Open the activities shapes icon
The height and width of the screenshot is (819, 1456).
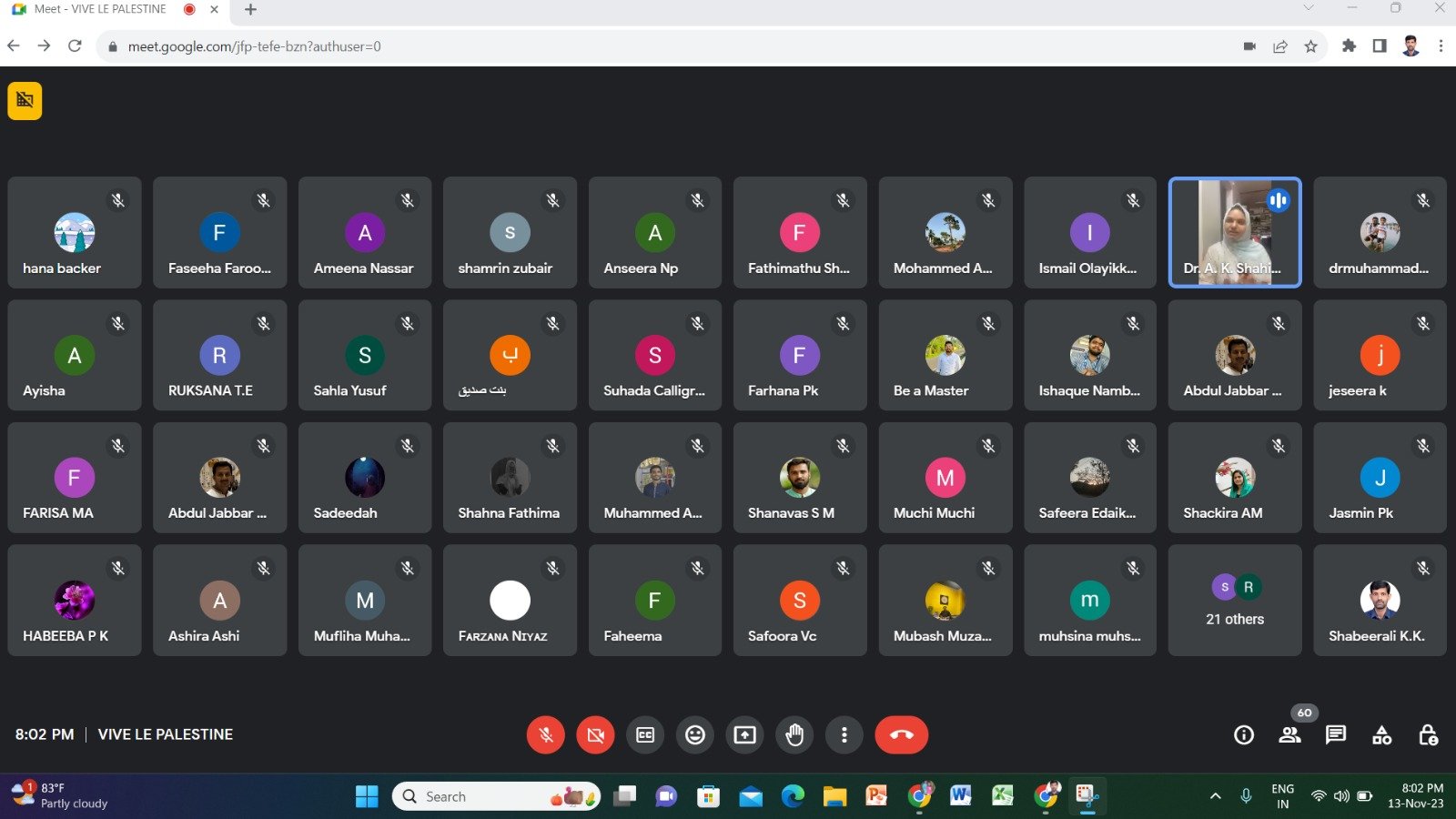tap(1381, 735)
